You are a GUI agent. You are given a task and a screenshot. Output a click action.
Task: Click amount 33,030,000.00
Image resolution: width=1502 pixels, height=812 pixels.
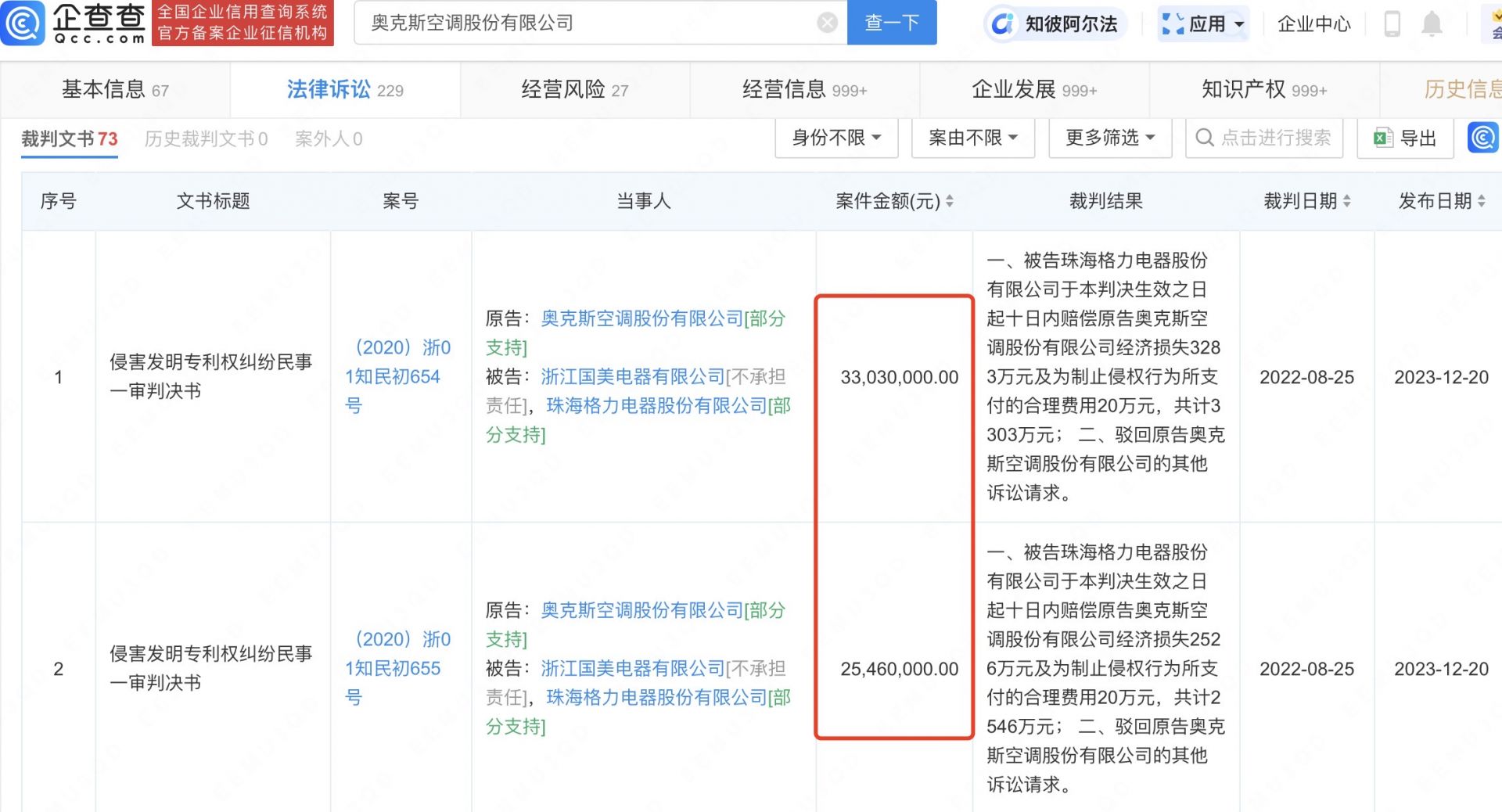899,377
